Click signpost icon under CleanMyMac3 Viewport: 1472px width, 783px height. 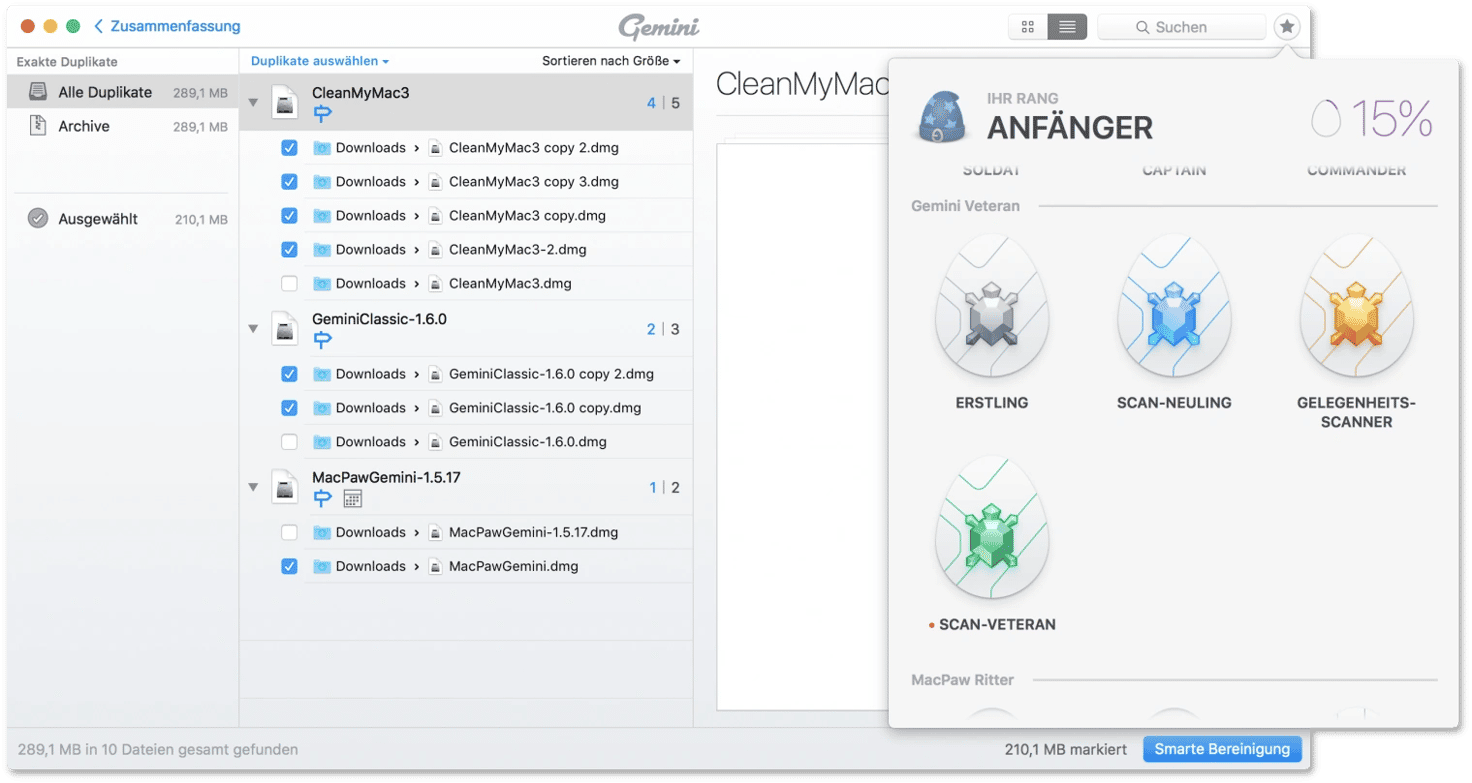322,114
